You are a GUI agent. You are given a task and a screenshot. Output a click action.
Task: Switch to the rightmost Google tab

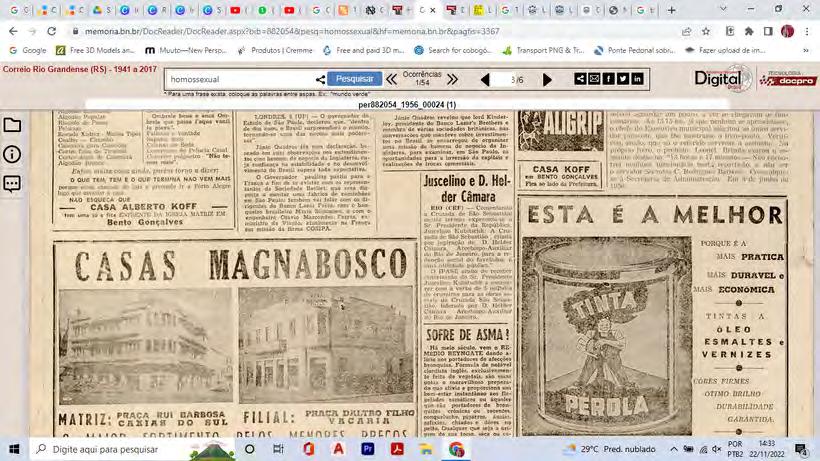pos(645,10)
